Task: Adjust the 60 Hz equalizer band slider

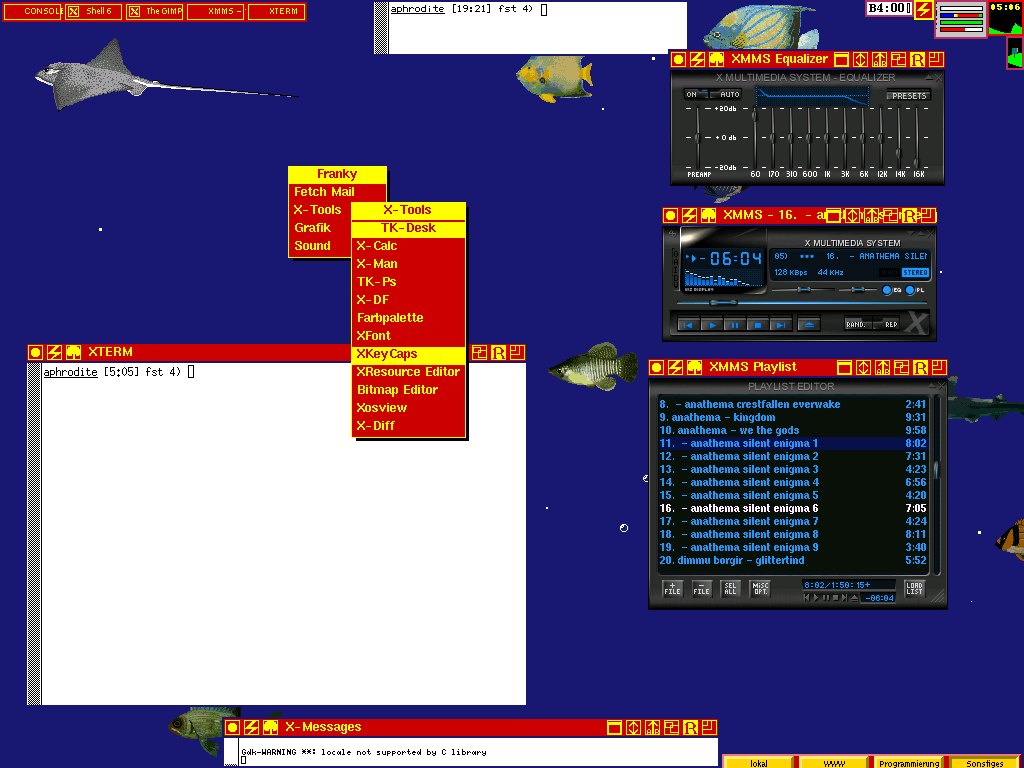Action: [x=755, y=138]
